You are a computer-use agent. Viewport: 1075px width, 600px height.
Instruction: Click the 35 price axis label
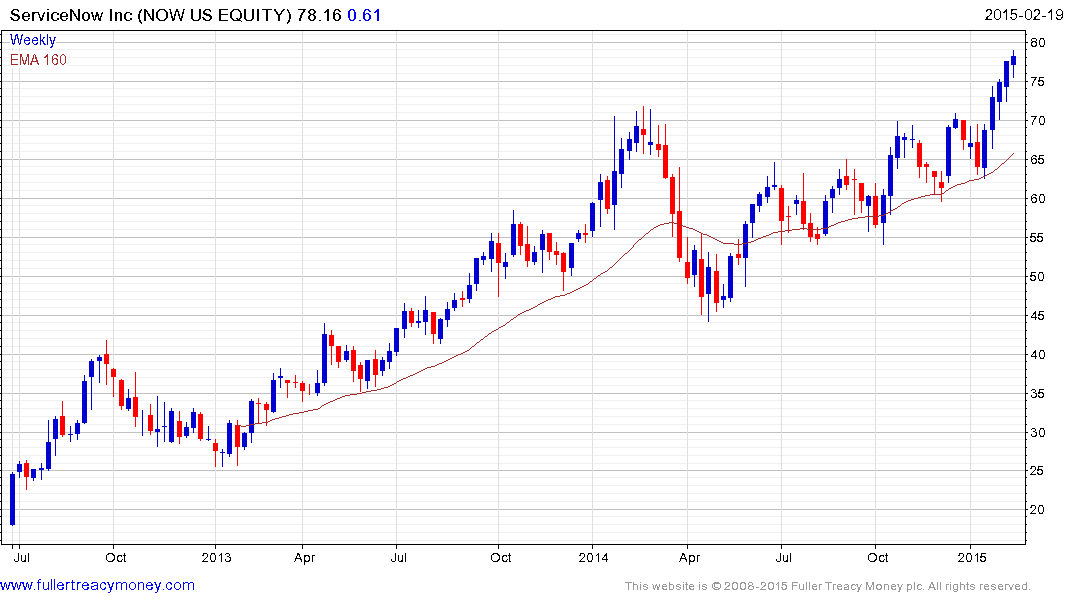(x=1038, y=394)
